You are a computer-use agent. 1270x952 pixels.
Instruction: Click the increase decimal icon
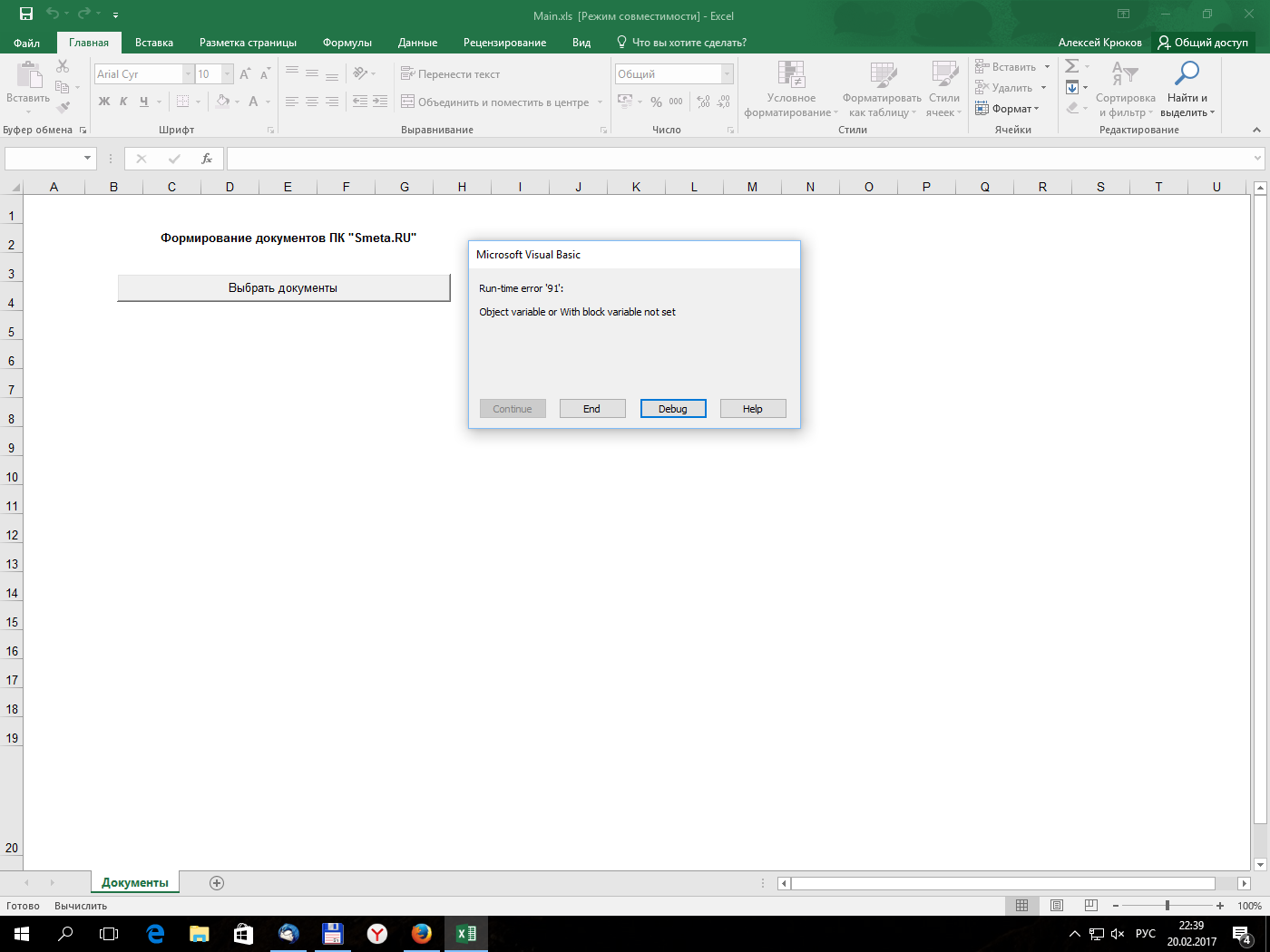704,102
